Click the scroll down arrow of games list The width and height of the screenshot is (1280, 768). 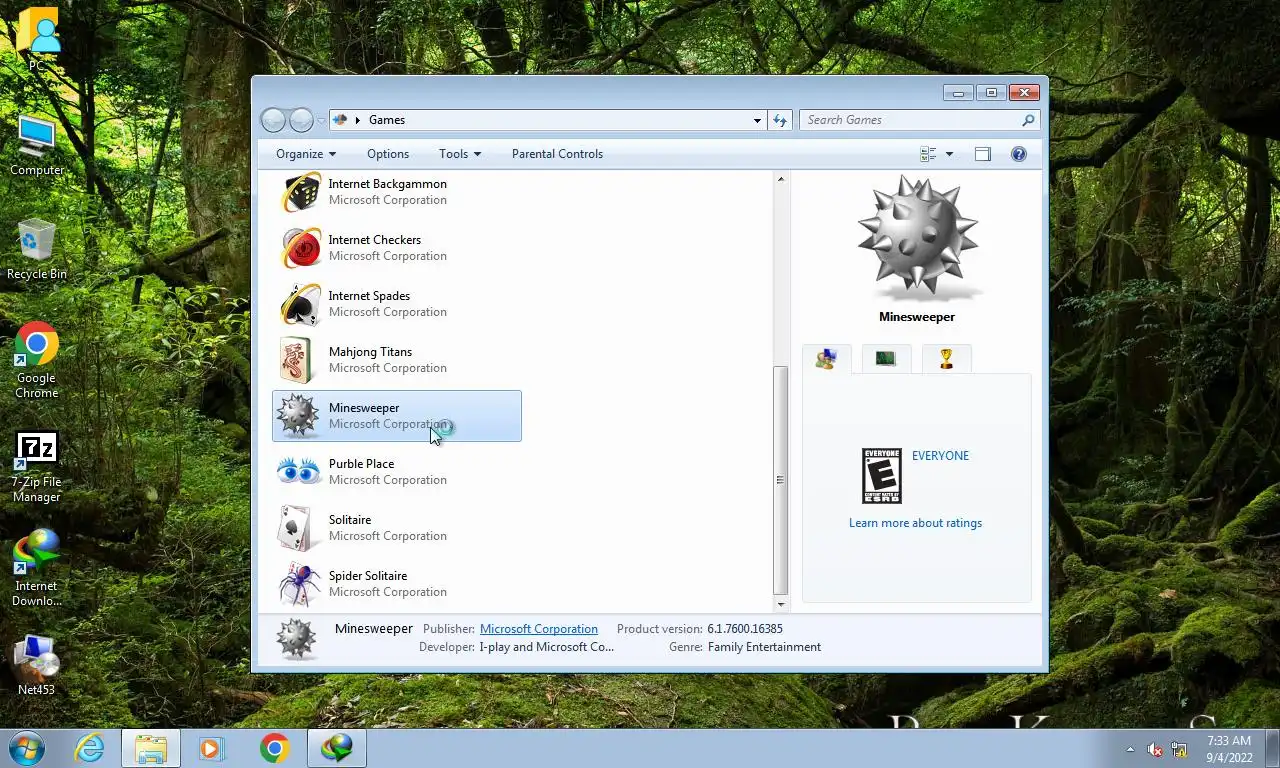pos(781,604)
